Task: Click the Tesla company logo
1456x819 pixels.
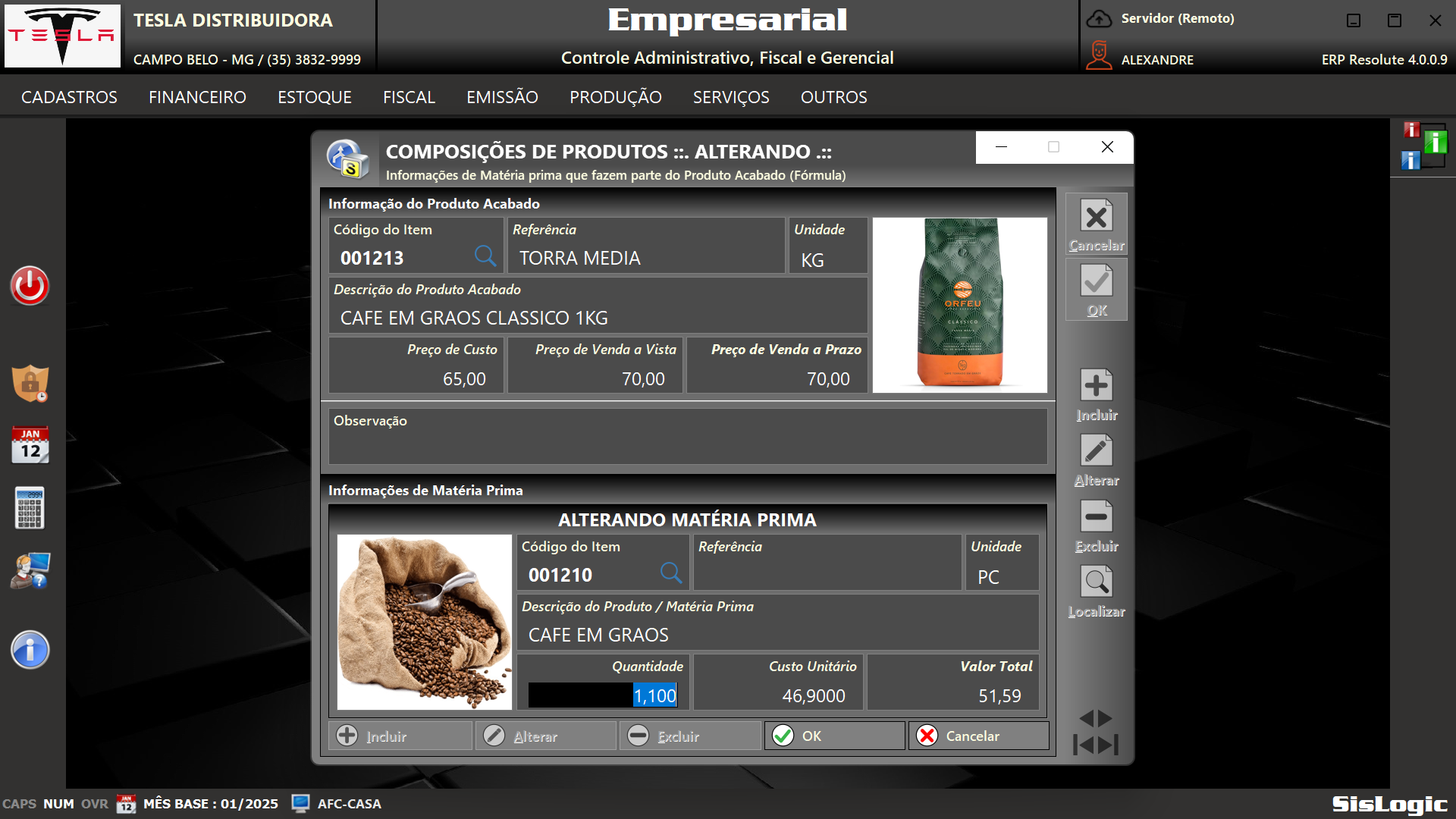Action: point(62,36)
